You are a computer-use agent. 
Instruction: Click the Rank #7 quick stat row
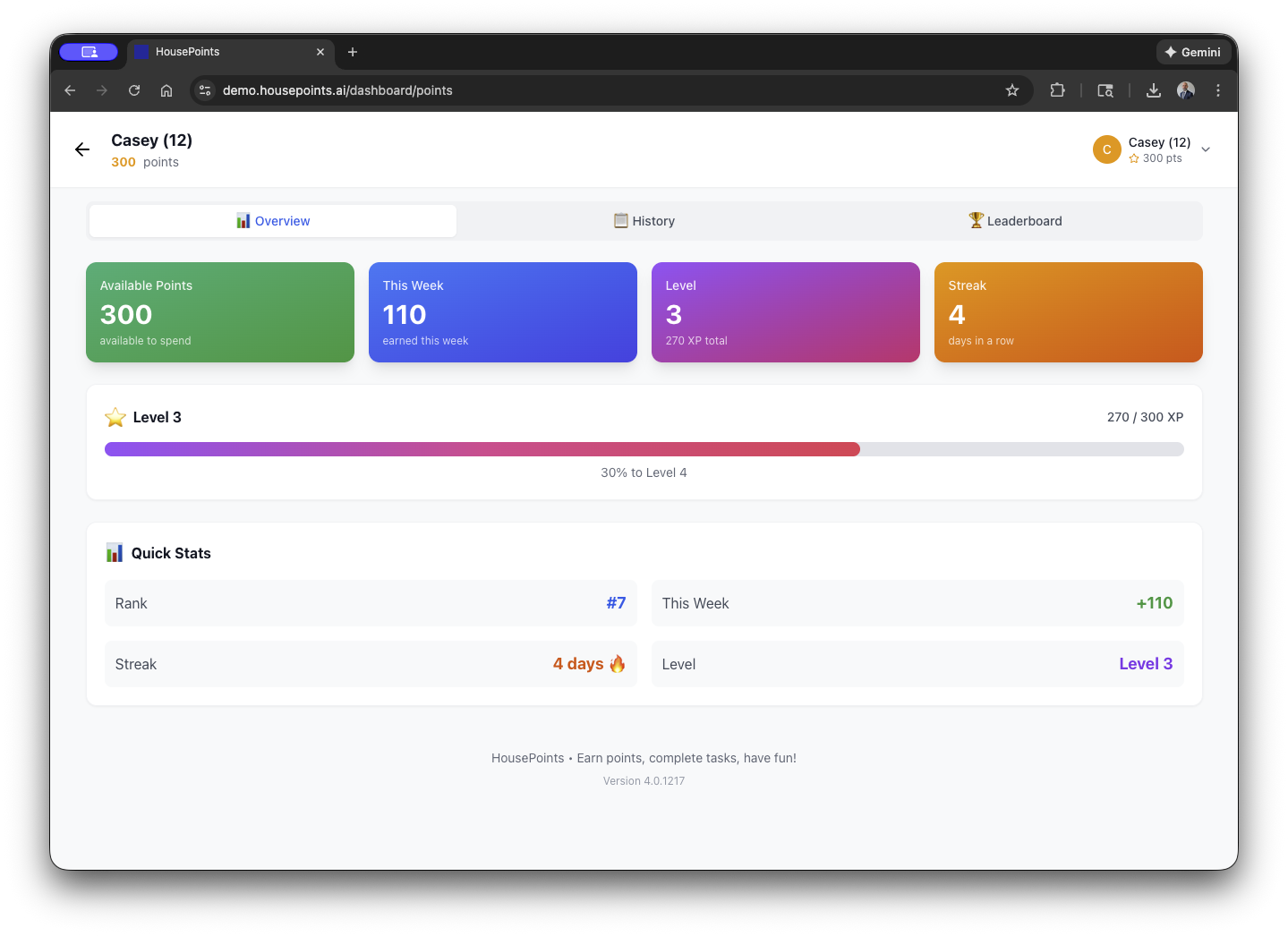tap(371, 603)
